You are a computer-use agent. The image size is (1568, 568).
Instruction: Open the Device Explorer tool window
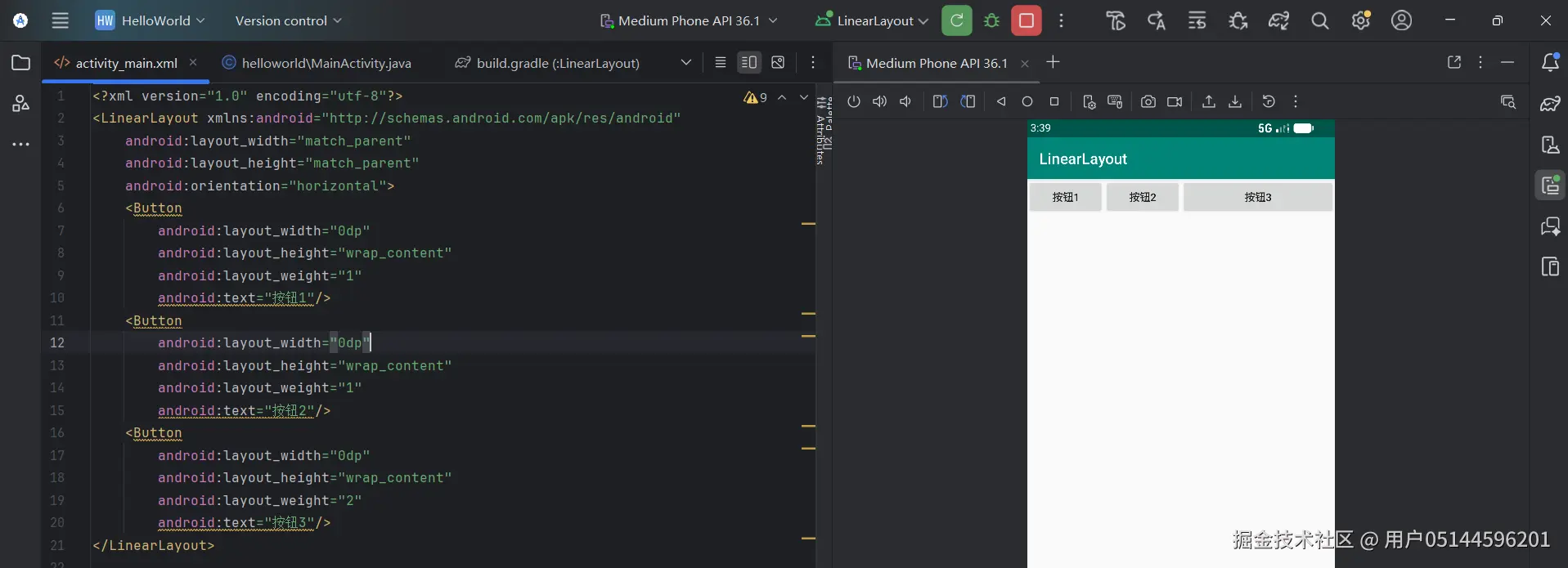coord(1550,267)
